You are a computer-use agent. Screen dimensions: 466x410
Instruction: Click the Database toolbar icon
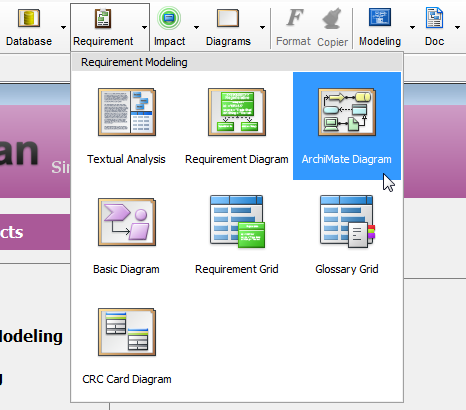click(29, 18)
